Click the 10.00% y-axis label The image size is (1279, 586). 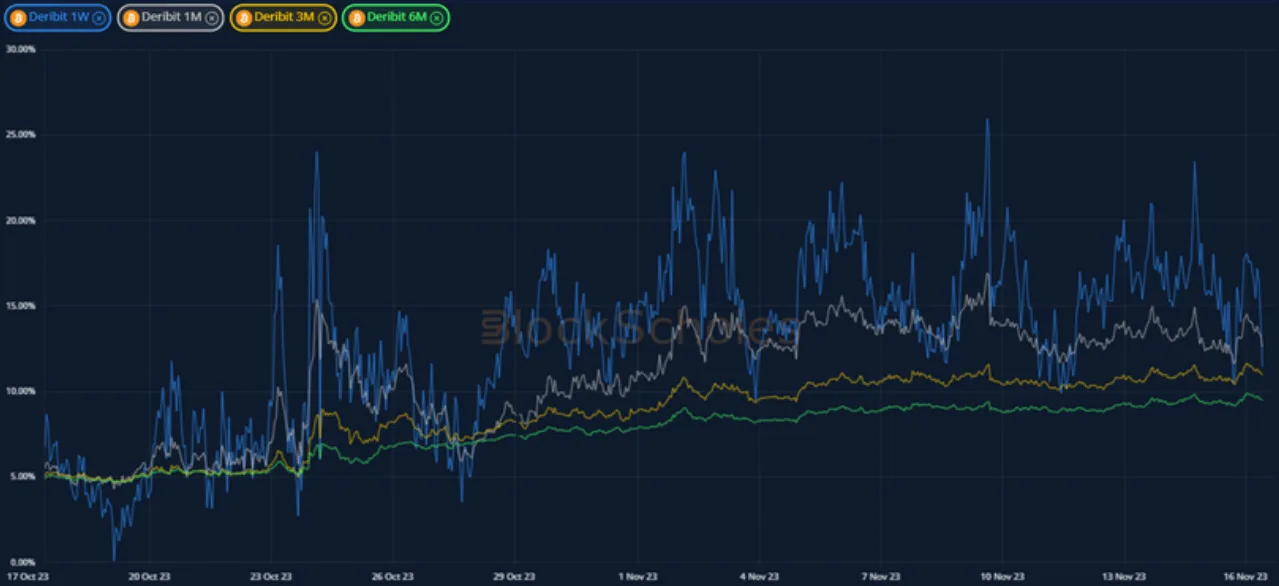click(x=20, y=391)
